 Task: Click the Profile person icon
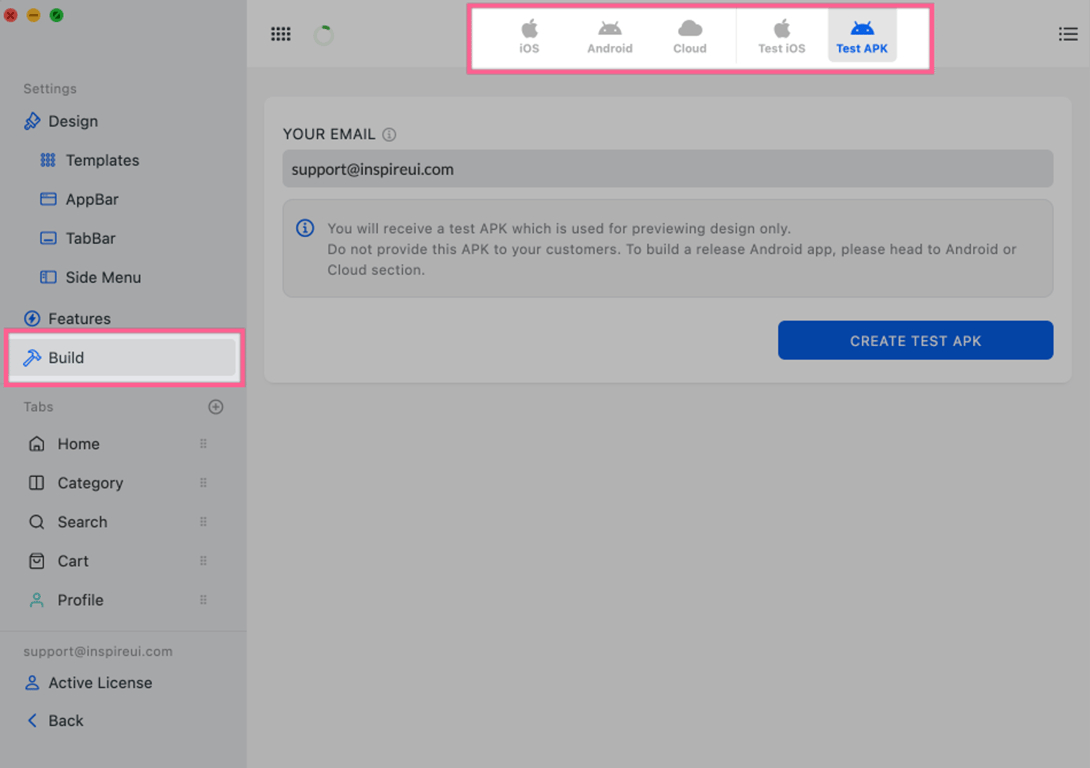(36, 599)
